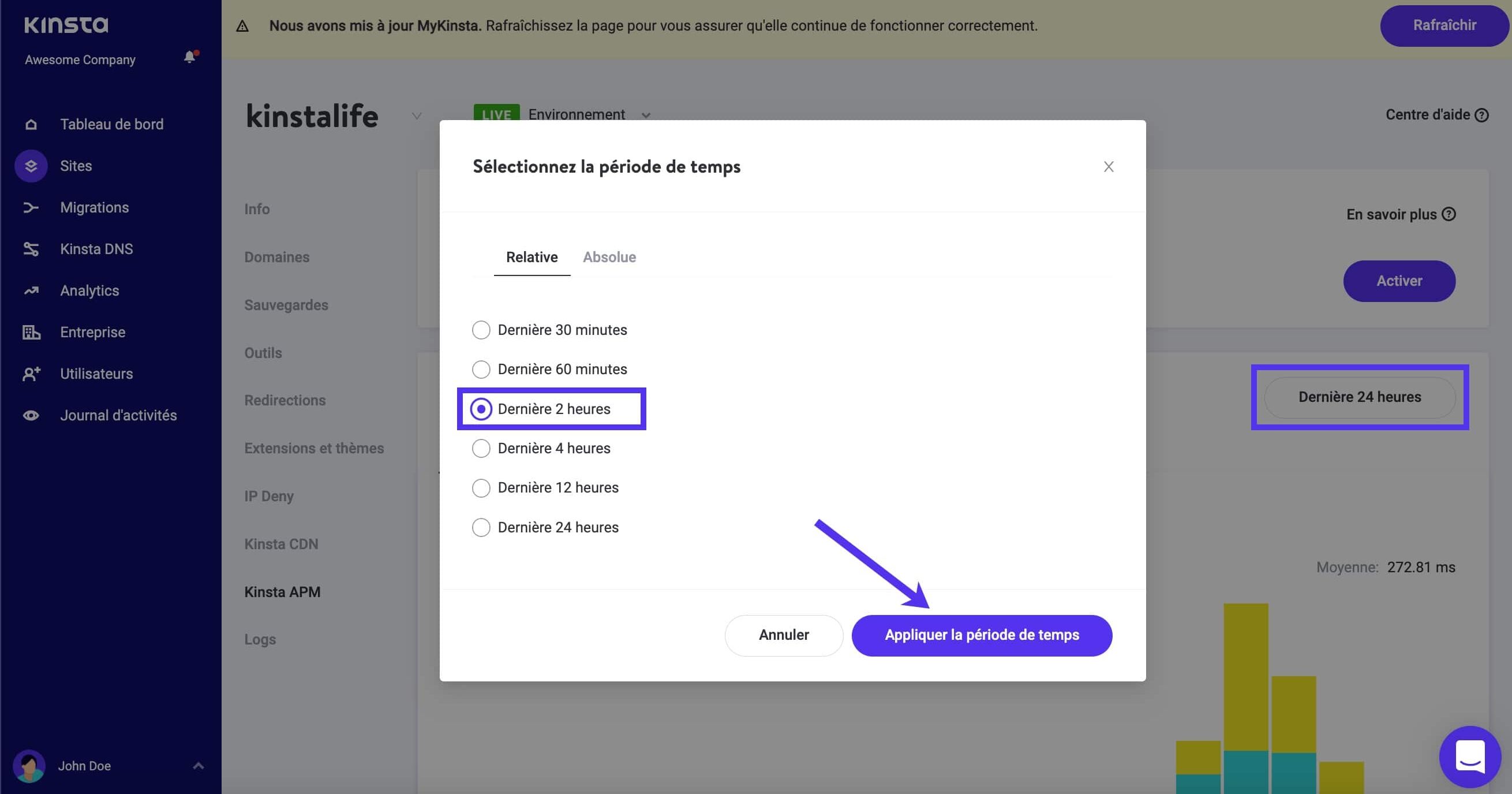Open the Dernière 24 heures period selector
1512x794 pixels.
[1360, 398]
